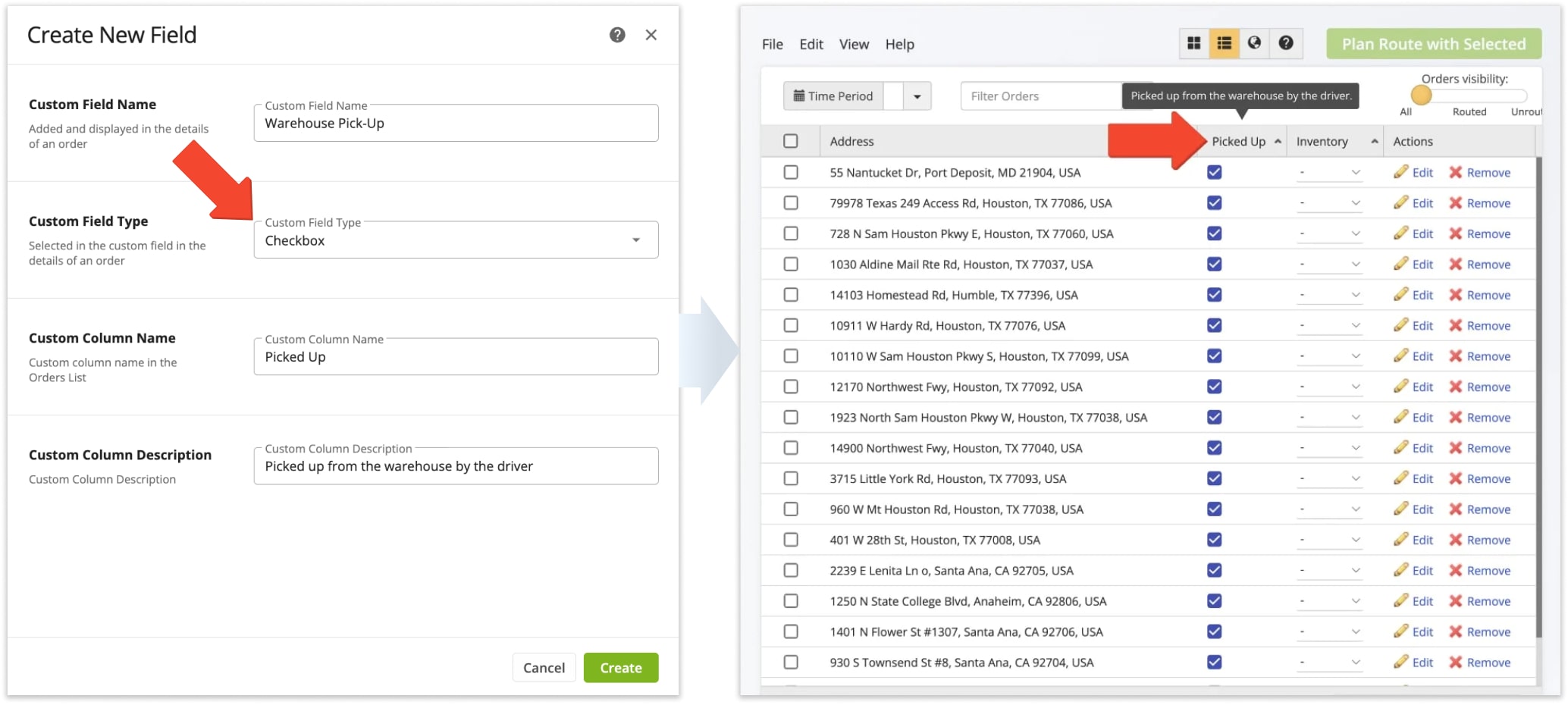Screen dimensions: 1568x705
Task: Edit pencil for 1250 N State College Blvd
Action: pos(1400,601)
